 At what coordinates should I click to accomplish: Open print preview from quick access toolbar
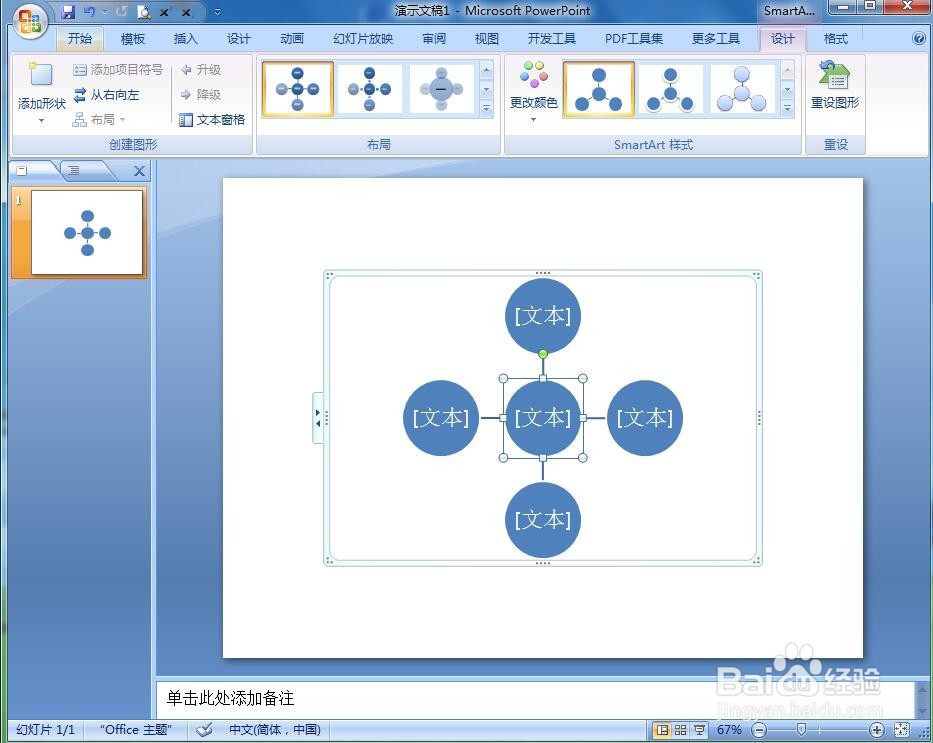click(144, 11)
